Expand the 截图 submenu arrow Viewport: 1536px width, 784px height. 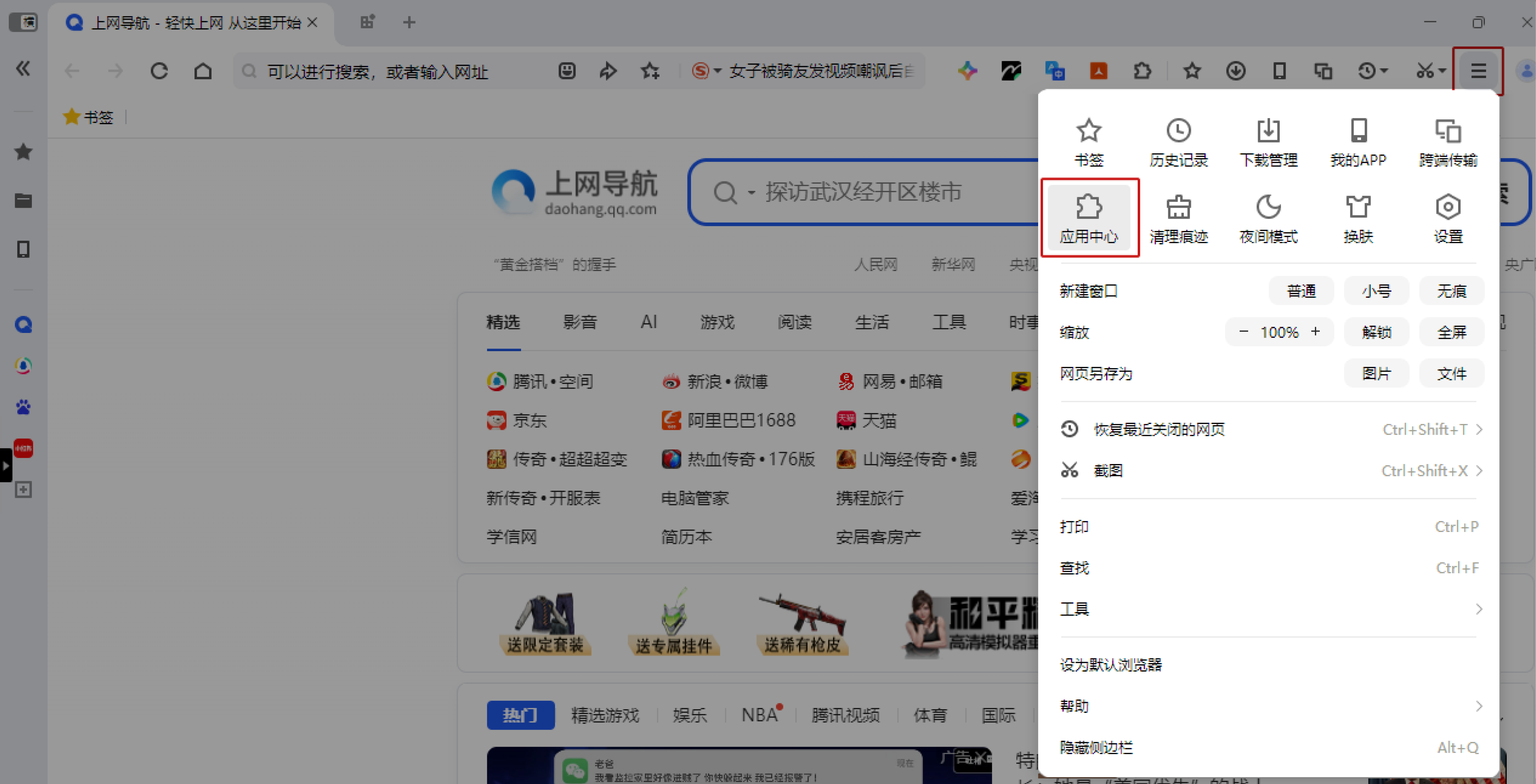click(x=1479, y=471)
